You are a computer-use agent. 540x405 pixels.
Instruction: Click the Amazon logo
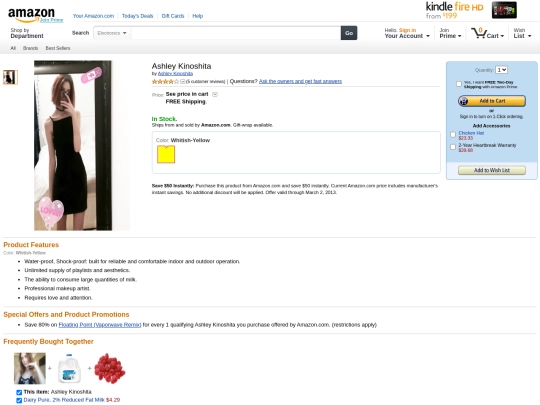click(31, 14)
